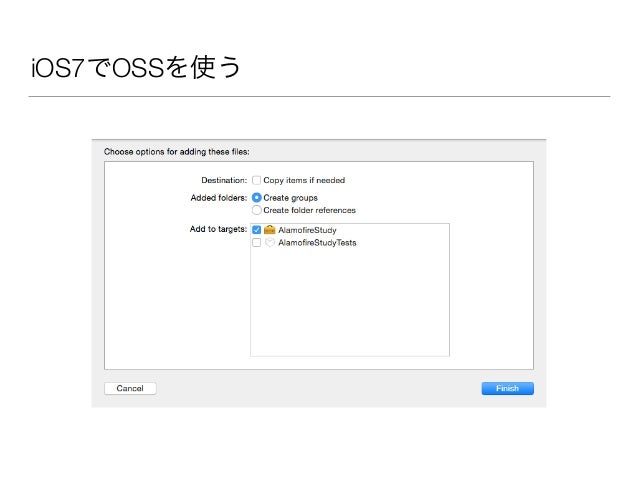
Task: Select the AlamofireStudyTests target name
Action: coord(317,243)
